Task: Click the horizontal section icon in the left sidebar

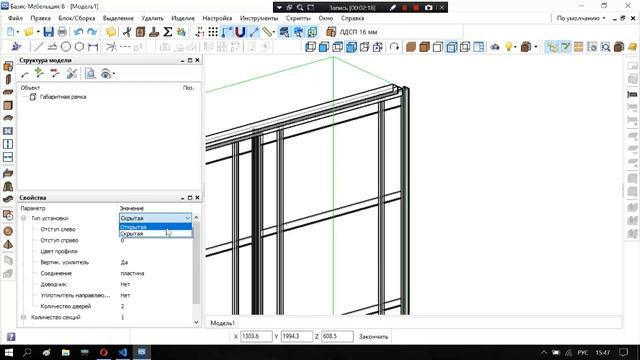Action: pyautogui.click(x=8, y=157)
